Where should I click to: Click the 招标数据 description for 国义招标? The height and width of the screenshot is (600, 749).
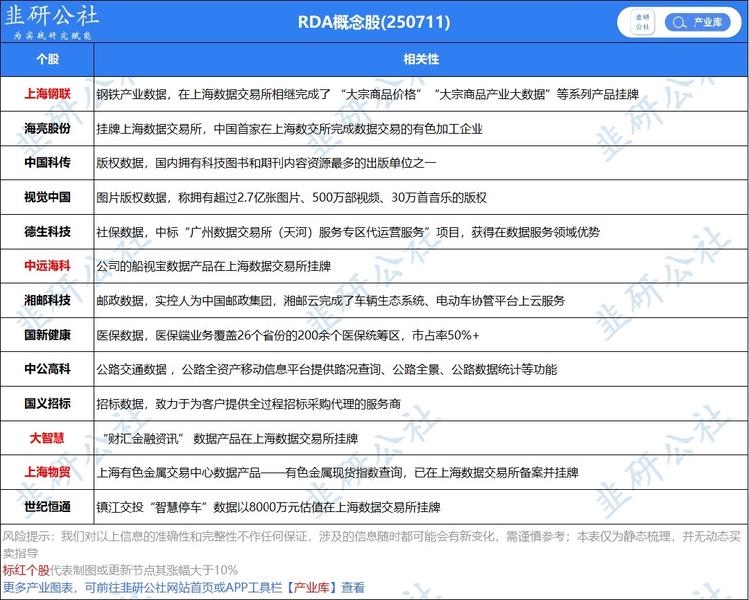tap(248, 404)
